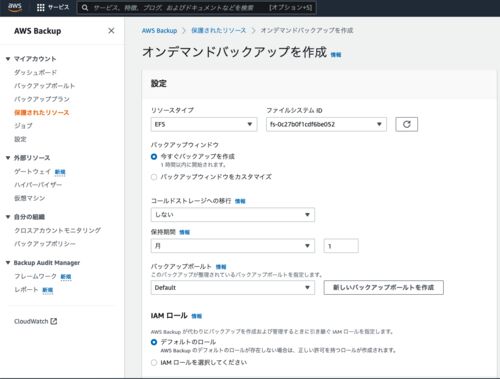The image size is (500, 379).
Task: Click info link beside コールドストレージへの移行
Action: point(240,201)
